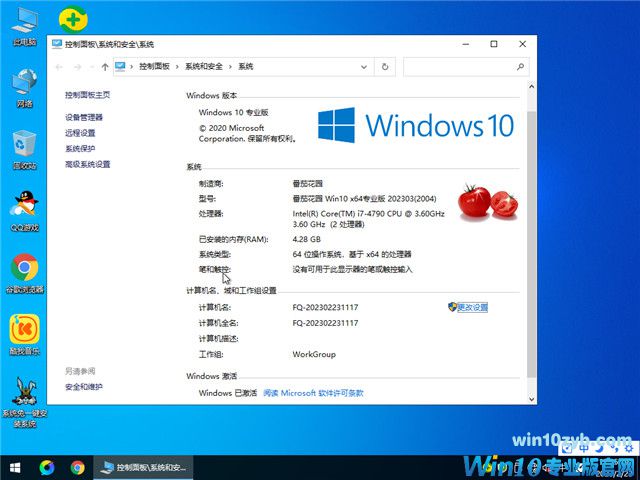Open 系统保护 link
The height and width of the screenshot is (480, 640).
point(80,149)
